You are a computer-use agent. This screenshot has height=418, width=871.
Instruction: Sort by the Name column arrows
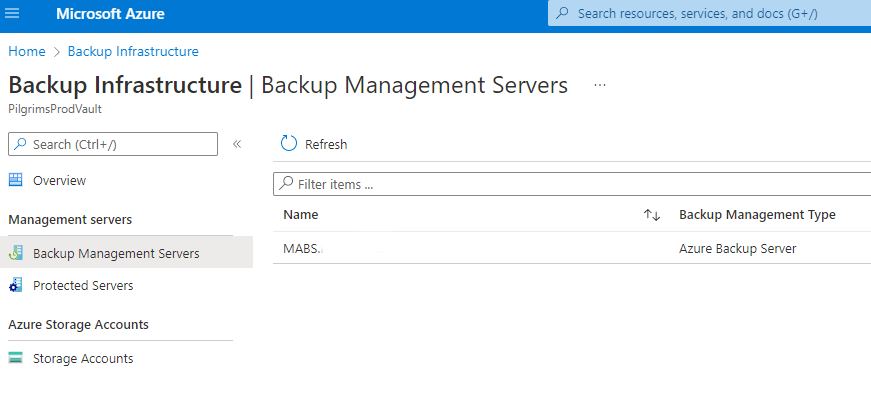click(x=652, y=215)
